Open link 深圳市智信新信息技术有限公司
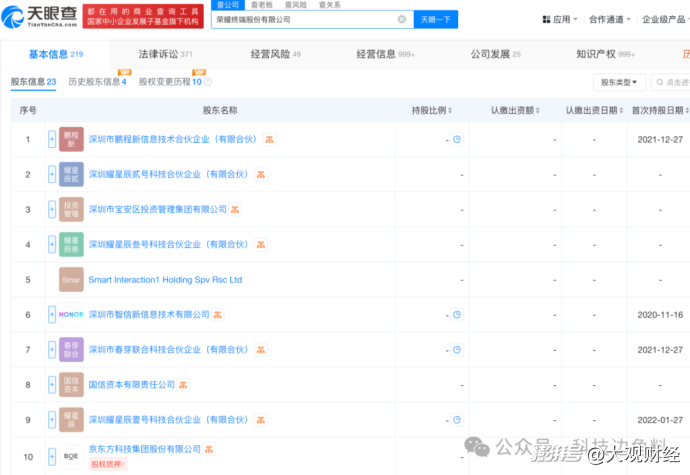690x475 pixels. coord(149,314)
